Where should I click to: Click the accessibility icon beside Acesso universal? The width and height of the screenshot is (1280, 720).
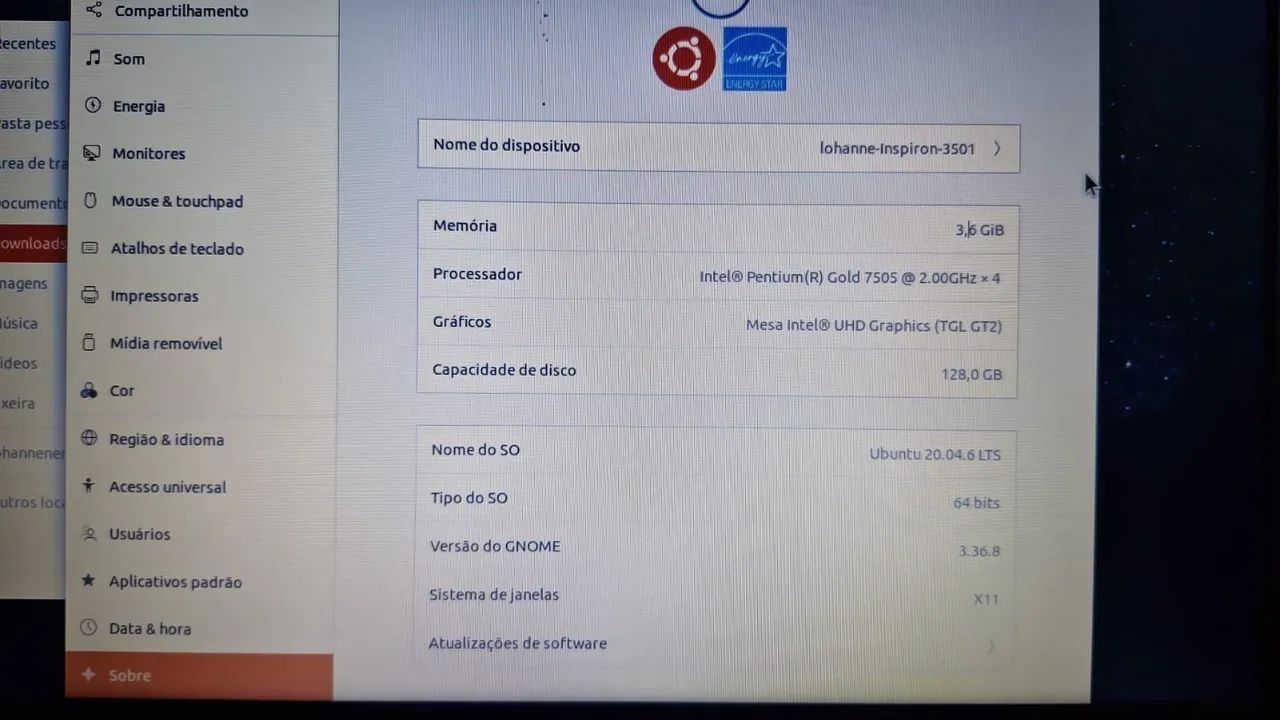(88, 486)
